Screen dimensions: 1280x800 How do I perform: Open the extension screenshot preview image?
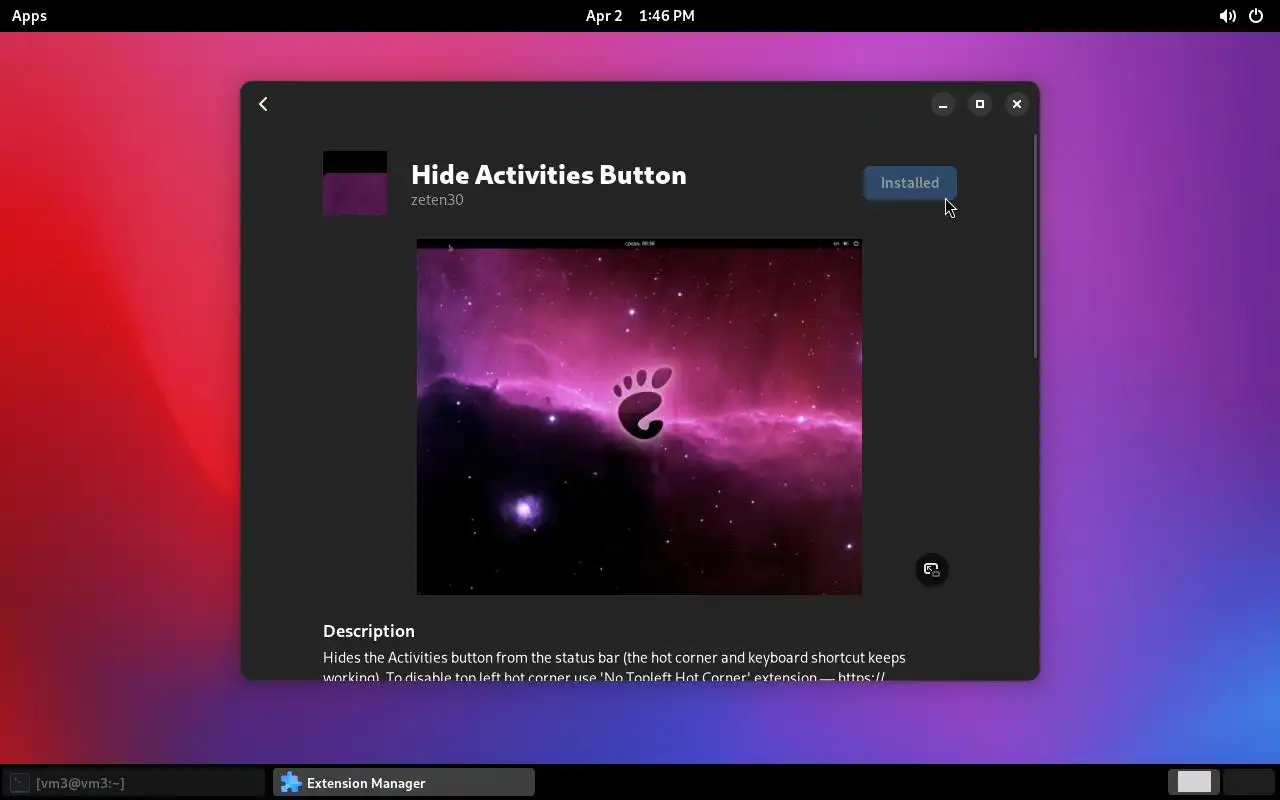coord(639,417)
